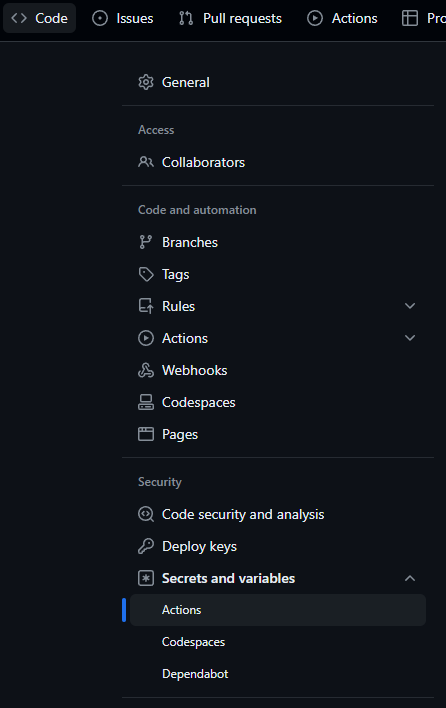Click the Branches git-branch icon
446x708 pixels.
tap(146, 242)
